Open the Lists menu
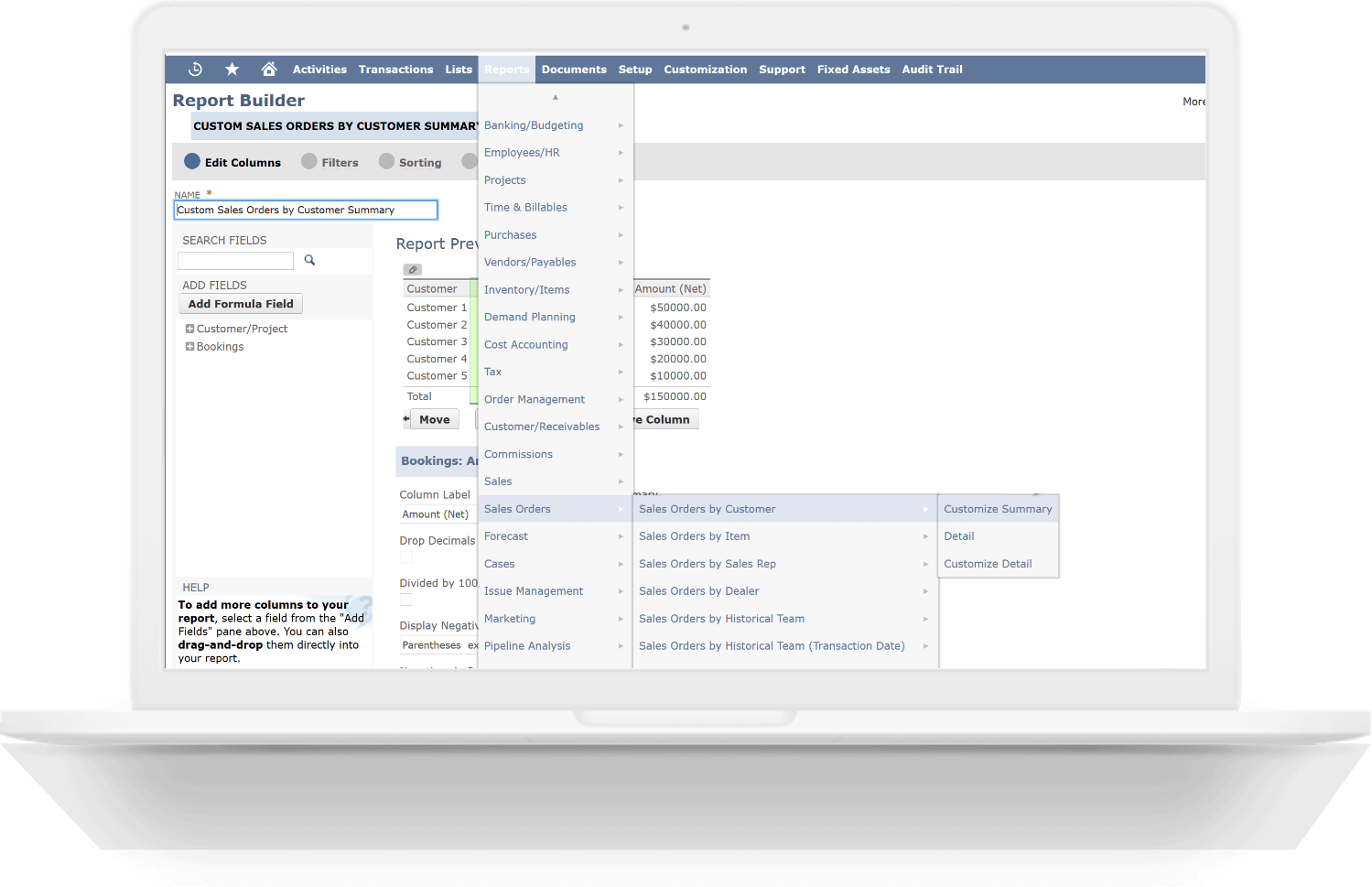The image size is (1372, 887). coord(459,70)
